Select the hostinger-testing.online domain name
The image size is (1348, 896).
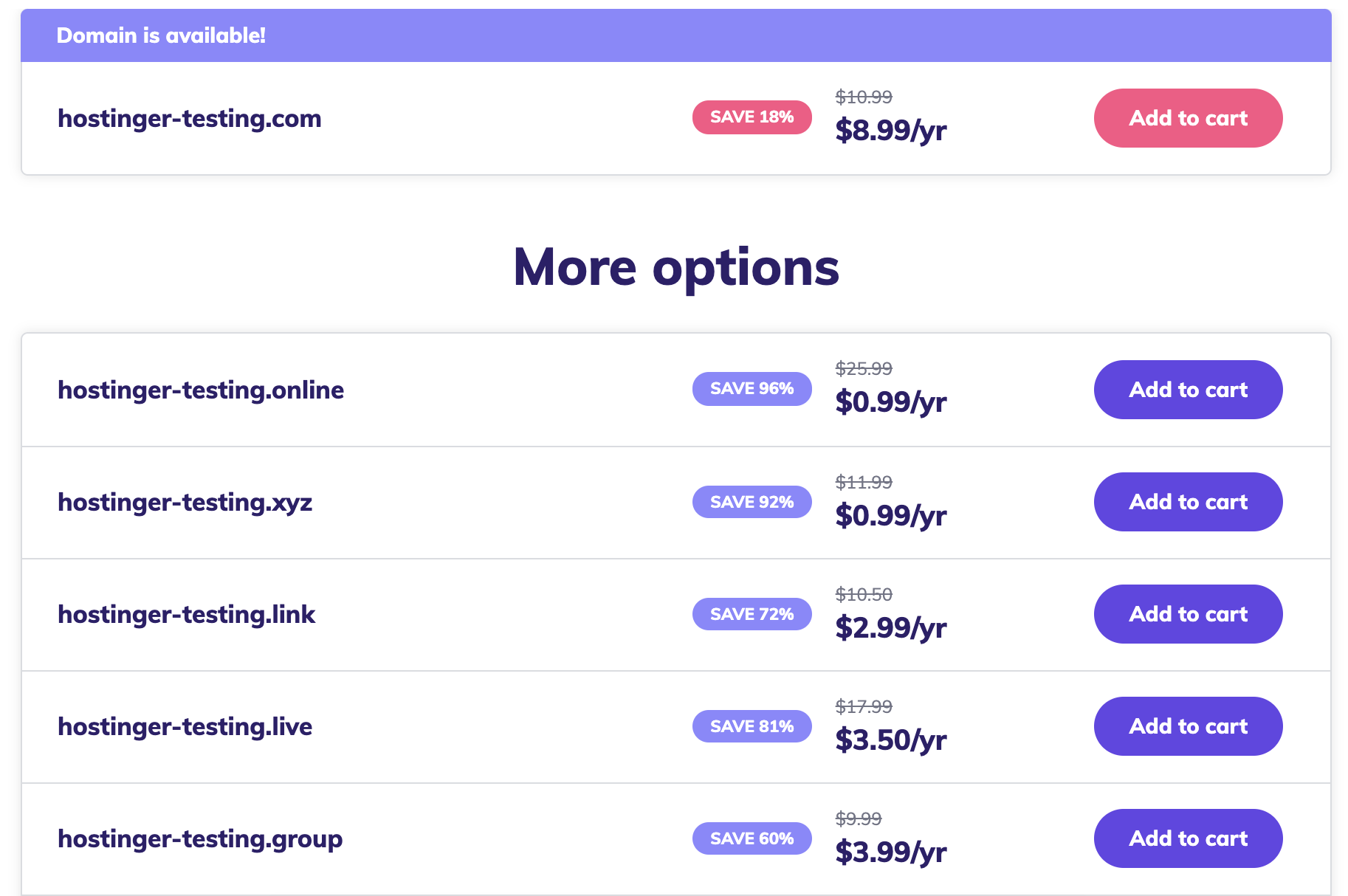pos(201,390)
